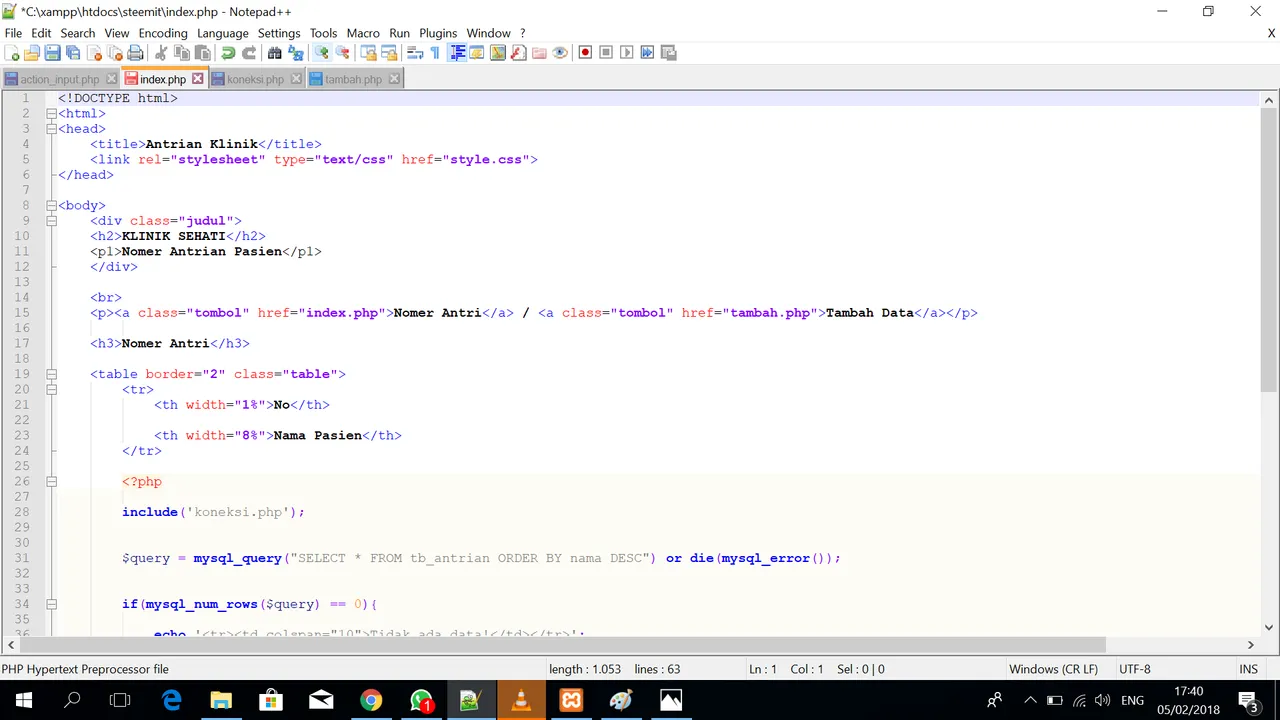The height and width of the screenshot is (720, 1280).
Task: Toggle the file monitoring eye icon
Action: coord(560,53)
